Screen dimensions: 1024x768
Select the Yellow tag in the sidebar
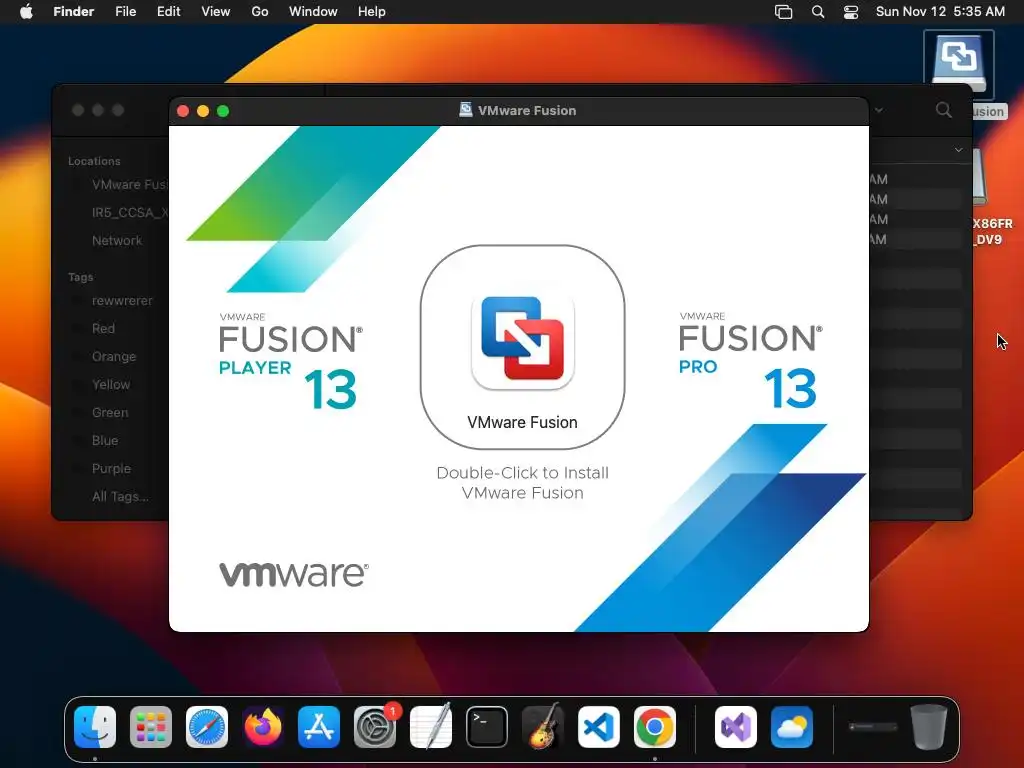click(x=111, y=385)
